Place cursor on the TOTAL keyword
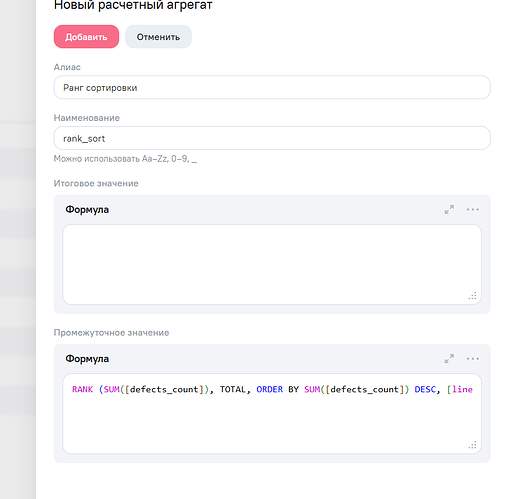This screenshot has width=513, height=499. 233,389
